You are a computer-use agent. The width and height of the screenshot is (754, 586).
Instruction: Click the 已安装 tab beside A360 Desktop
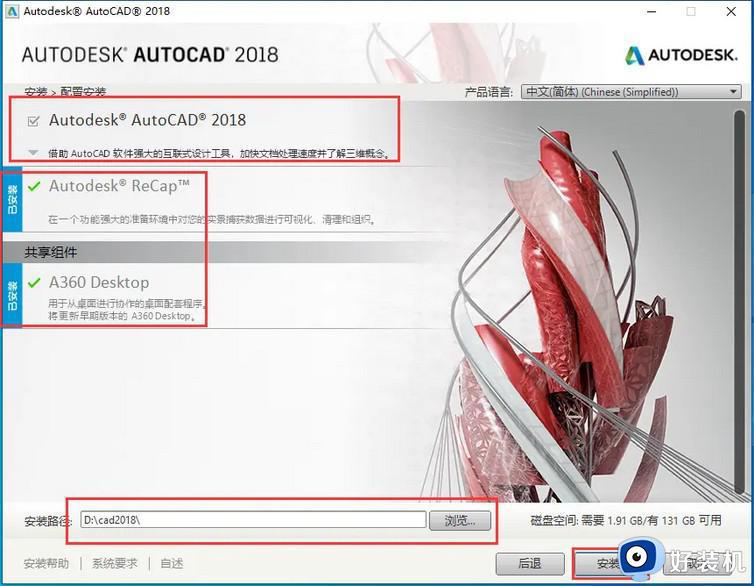point(13,295)
